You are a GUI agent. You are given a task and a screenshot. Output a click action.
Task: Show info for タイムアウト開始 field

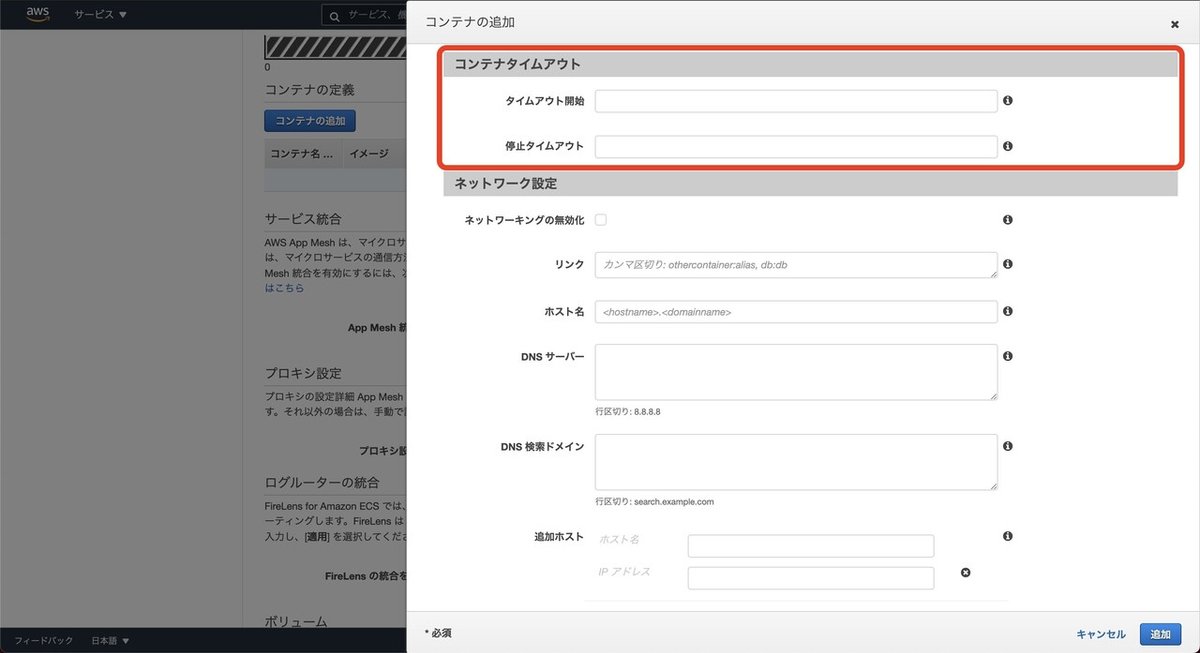click(x=1008, y=101)
